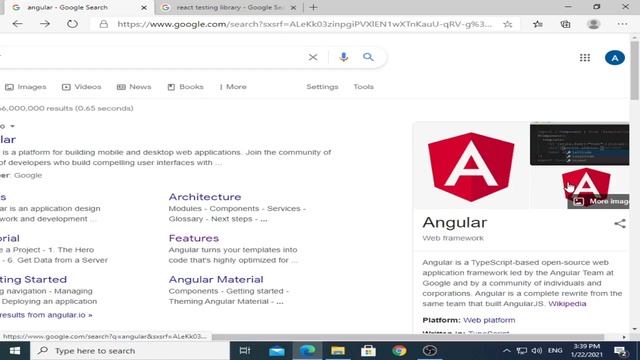Switch to Books search results
Image resolution: width=640 pixels, height=360 pixels.
point(185,87)
